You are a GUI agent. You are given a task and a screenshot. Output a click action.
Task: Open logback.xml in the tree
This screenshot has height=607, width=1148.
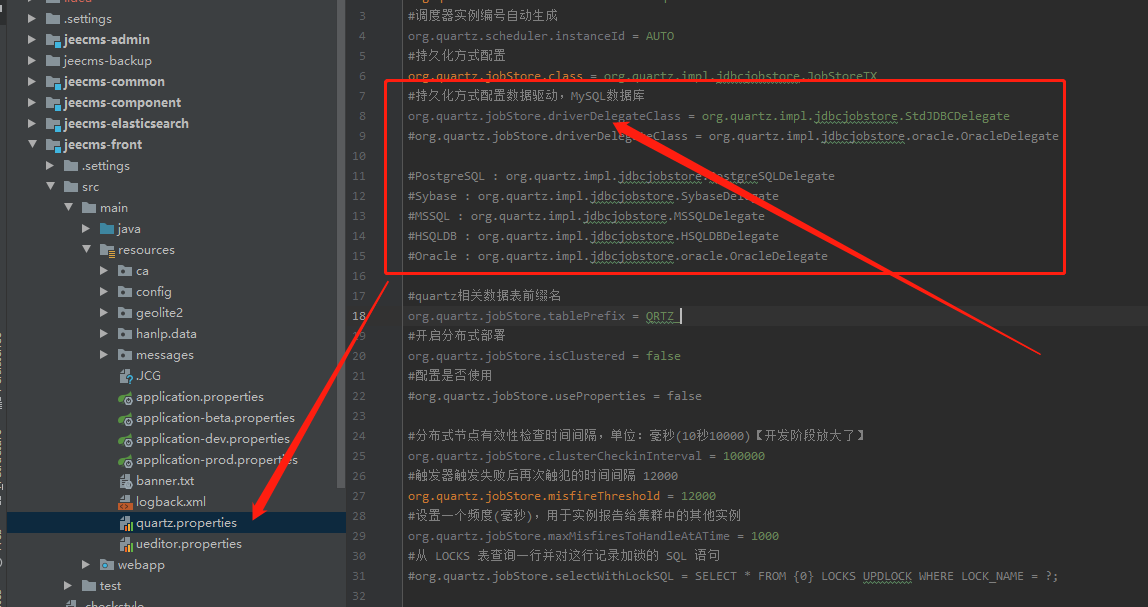171,502
